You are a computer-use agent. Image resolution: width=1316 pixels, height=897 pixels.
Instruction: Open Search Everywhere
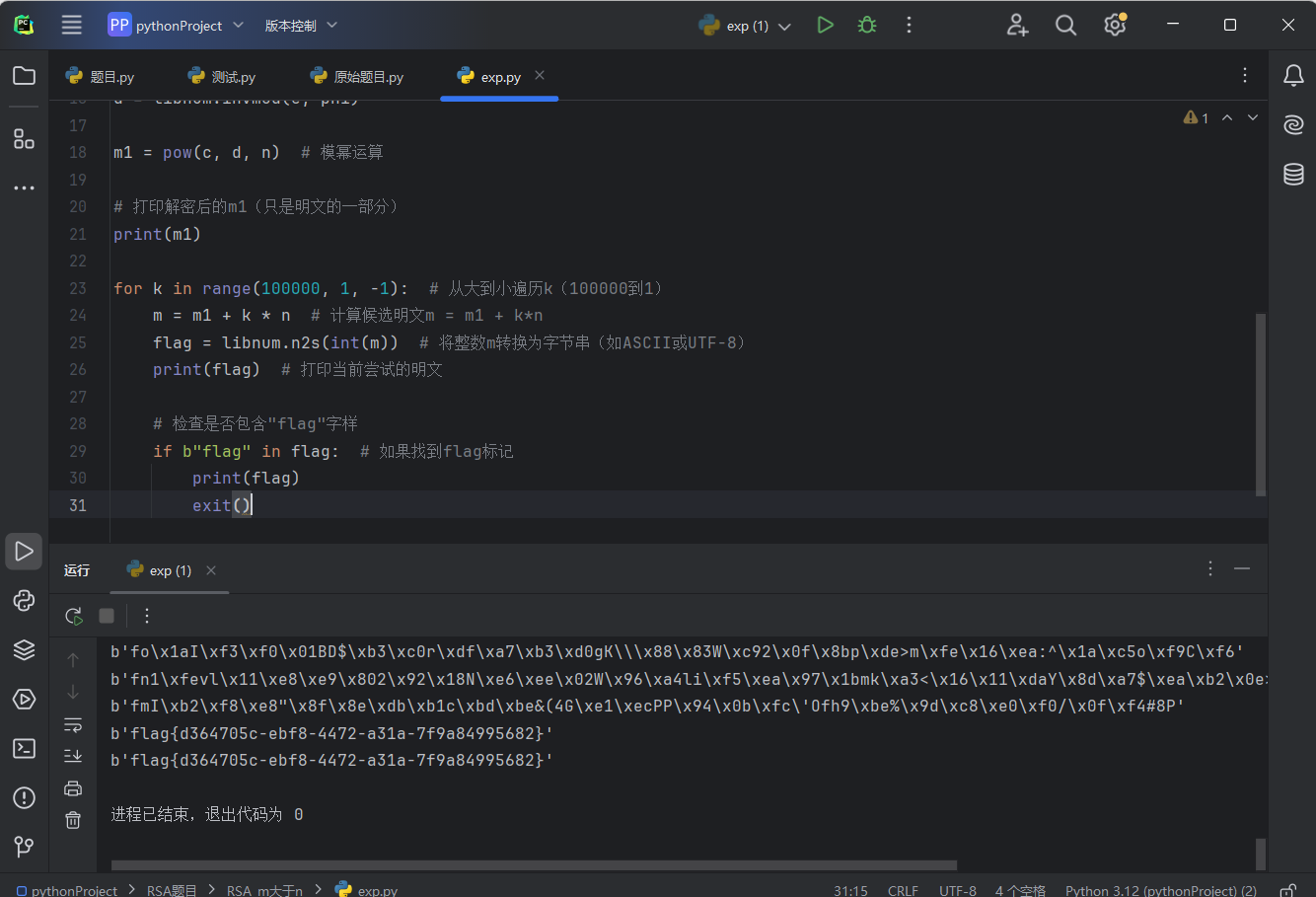[x=1065, y=25]
